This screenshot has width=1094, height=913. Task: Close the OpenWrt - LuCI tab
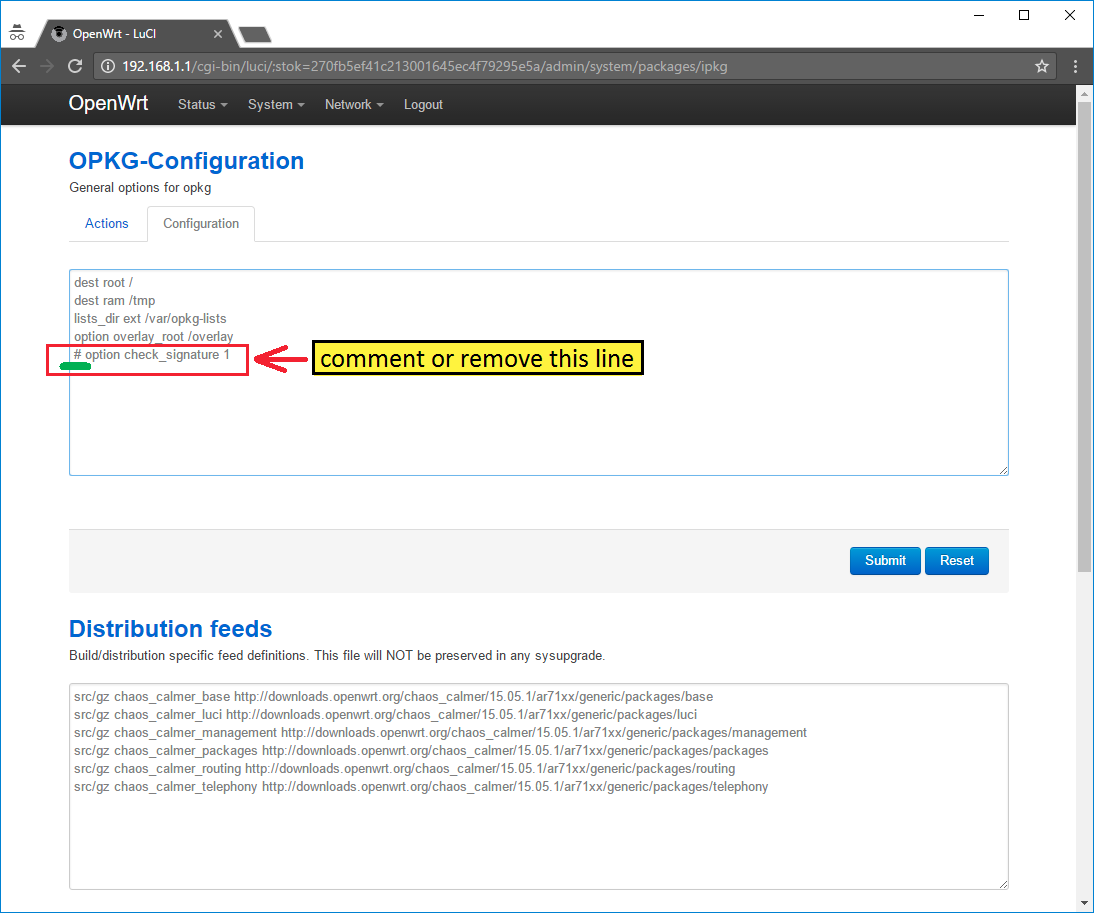(218, 33)
